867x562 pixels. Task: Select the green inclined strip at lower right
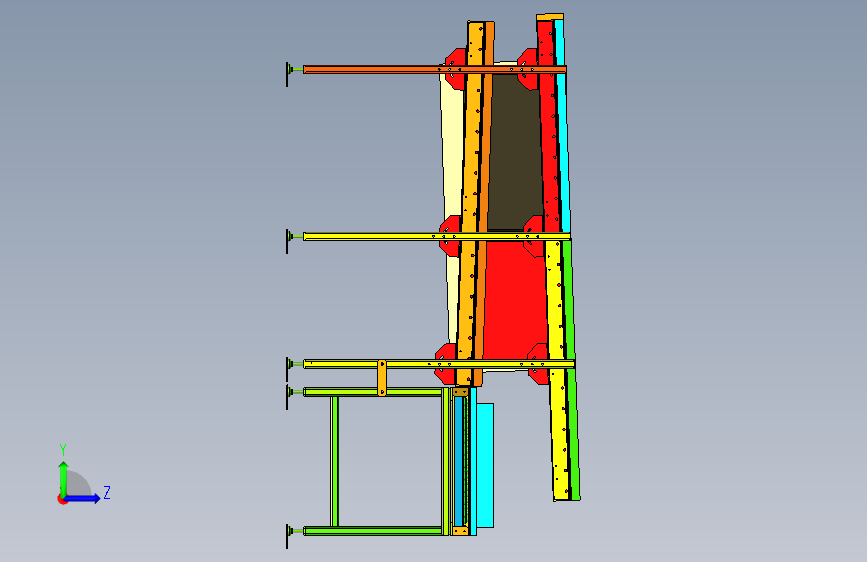[571, 371]
